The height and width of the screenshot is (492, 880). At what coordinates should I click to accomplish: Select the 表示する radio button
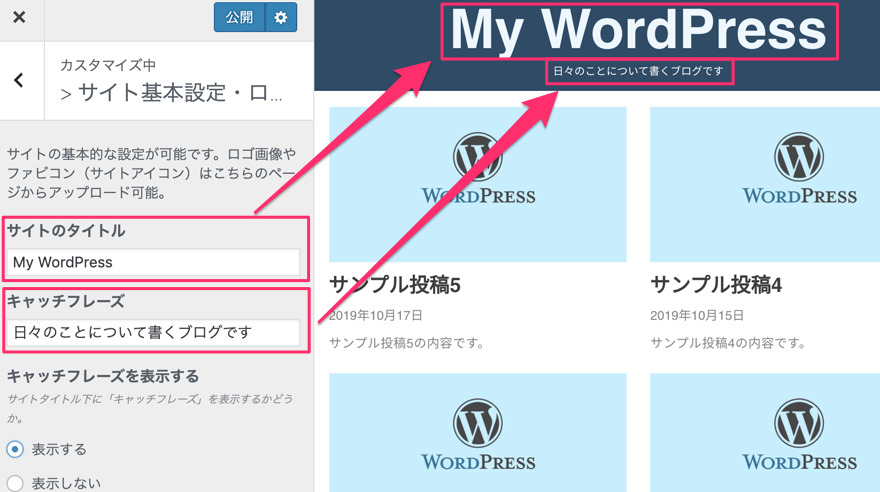point(15,449)
